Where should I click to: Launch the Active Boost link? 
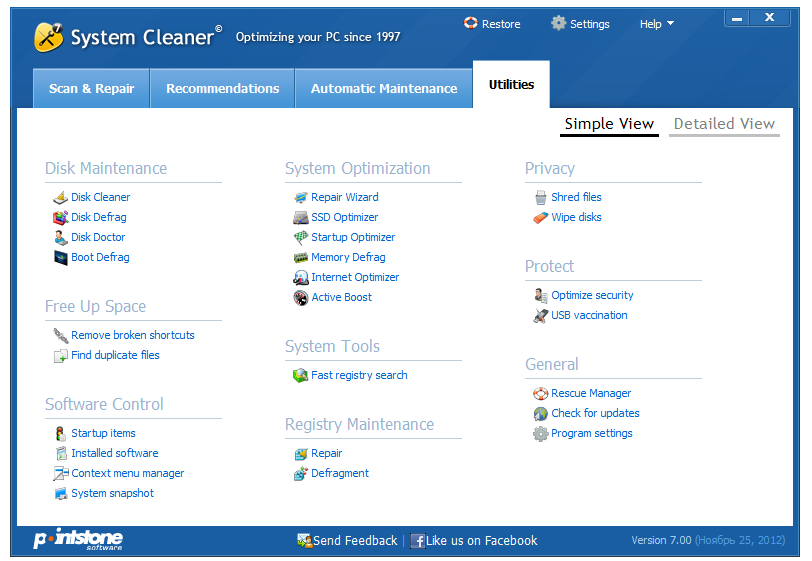(342, 297)
